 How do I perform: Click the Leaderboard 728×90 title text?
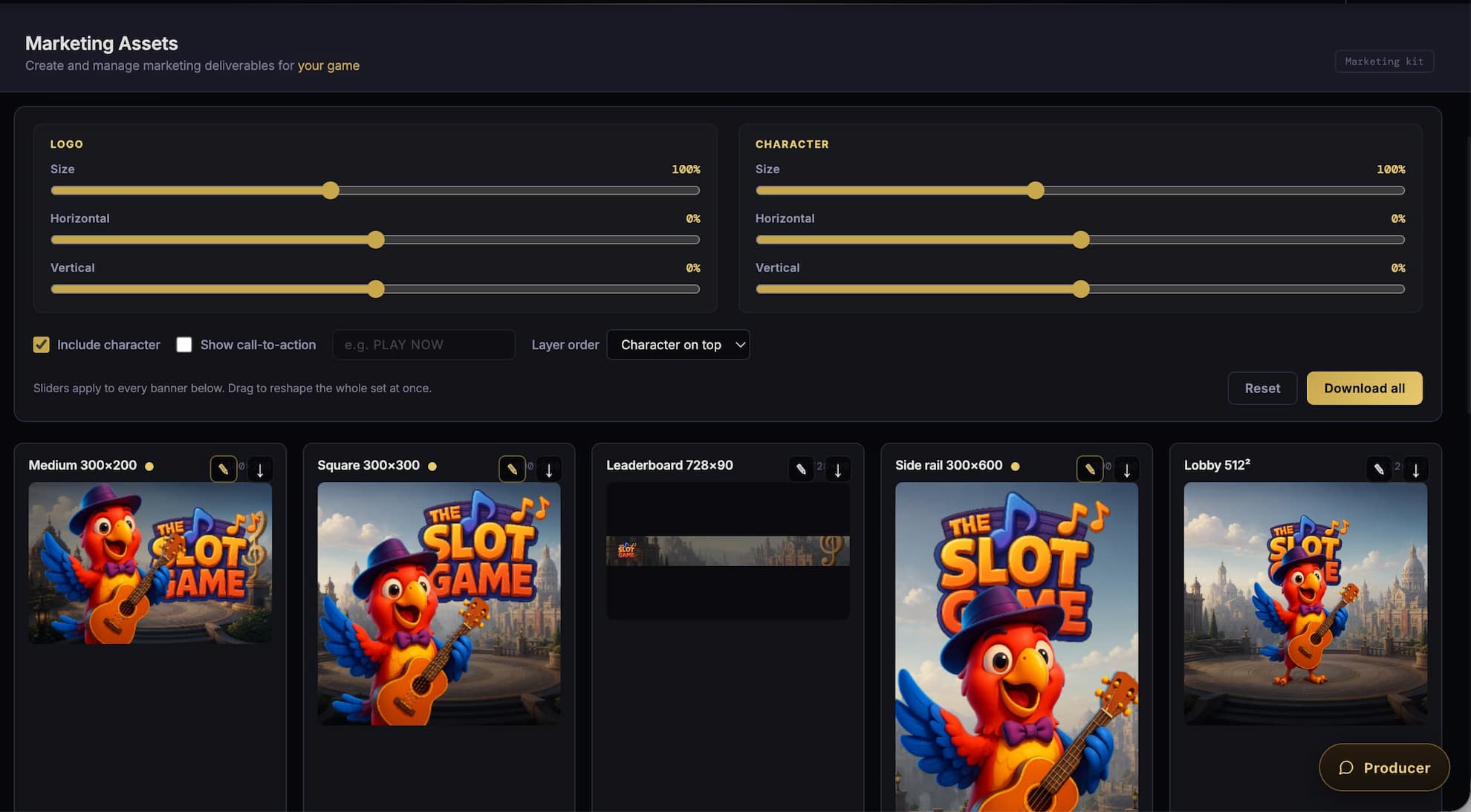[669, 465]
